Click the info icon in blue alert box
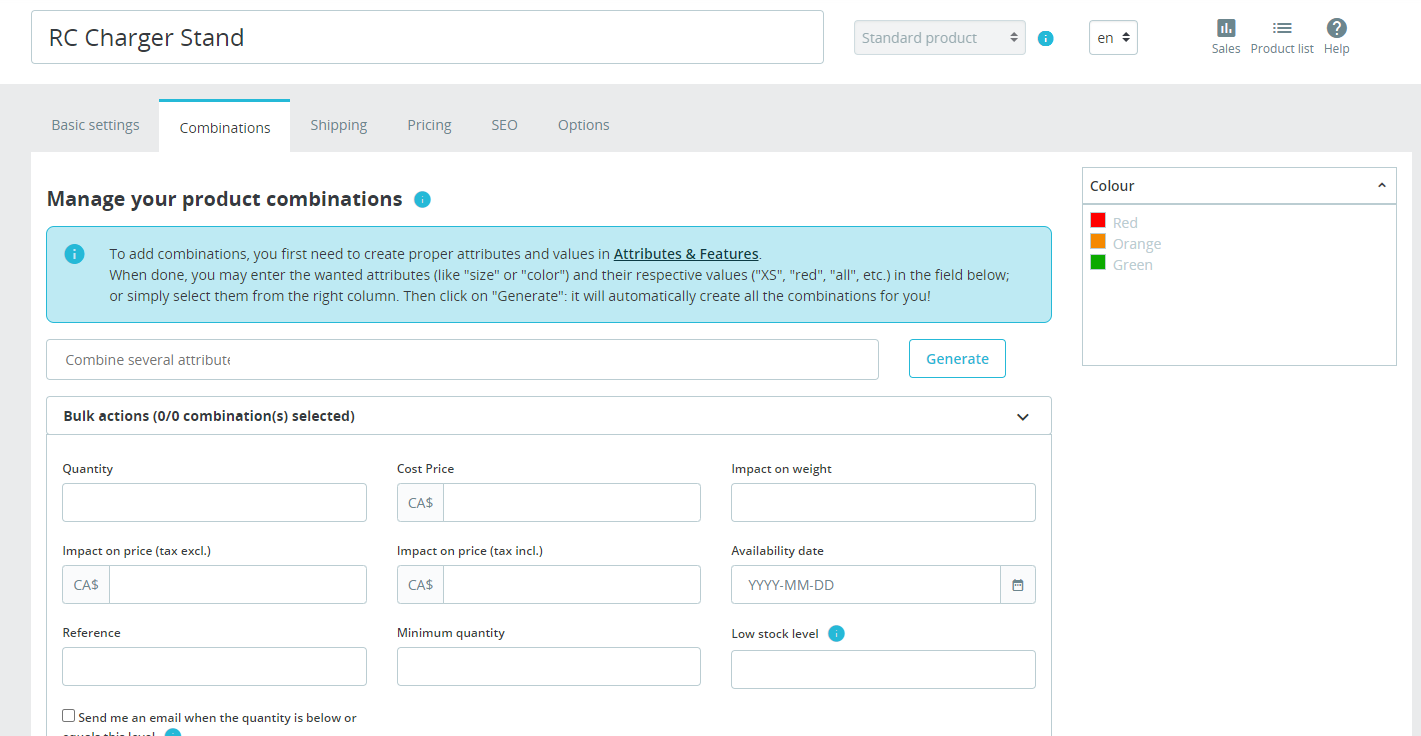Image resolution: width=1421 pixels, height=736 pixels. coord(75,254)
